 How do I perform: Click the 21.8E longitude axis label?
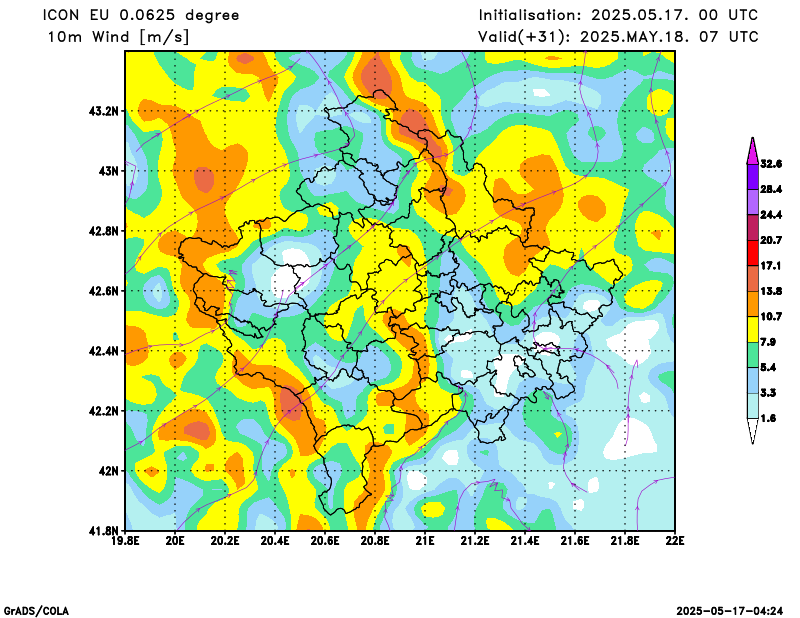click(625, 541)
